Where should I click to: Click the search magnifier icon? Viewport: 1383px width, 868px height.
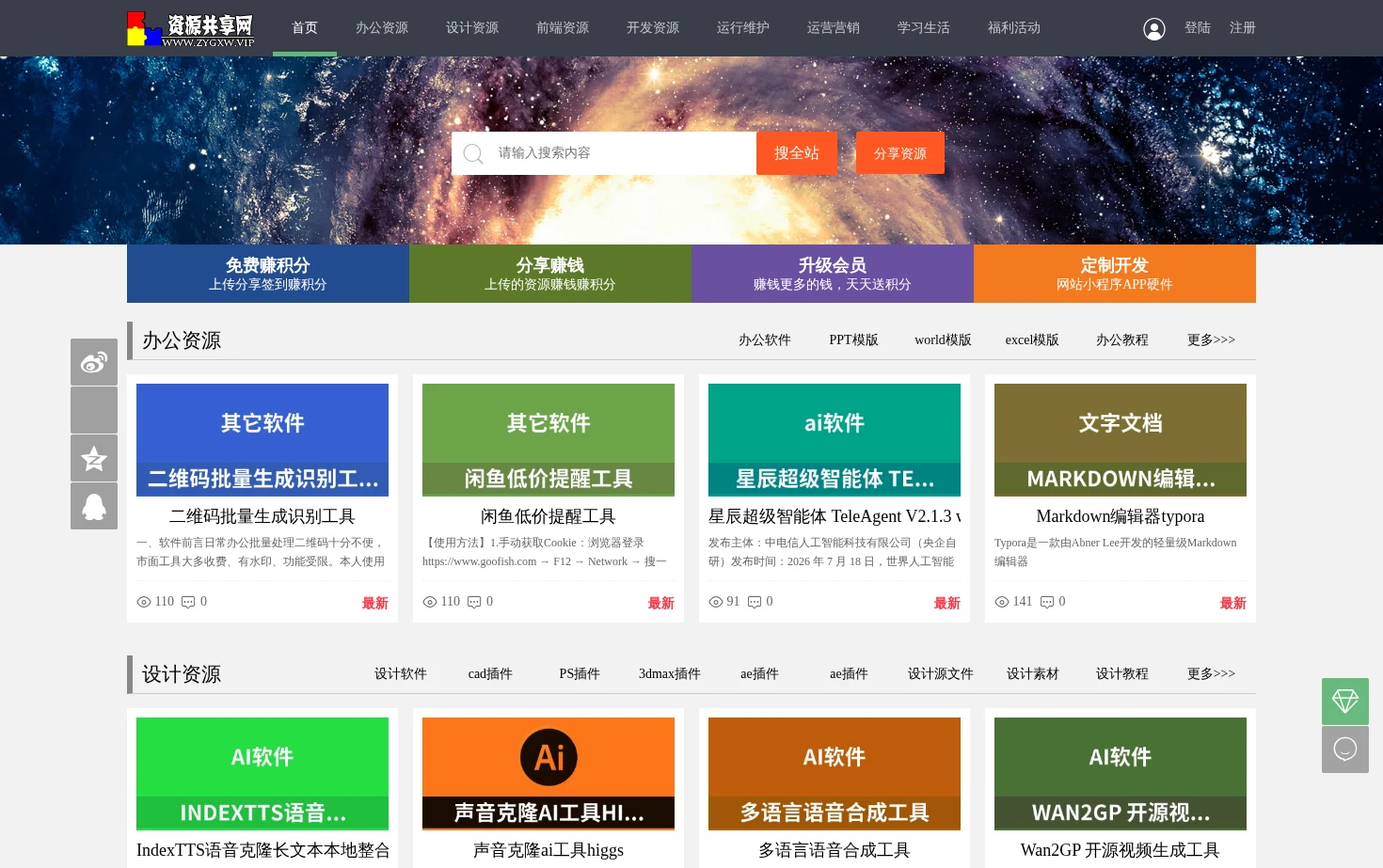click(473, 153)
